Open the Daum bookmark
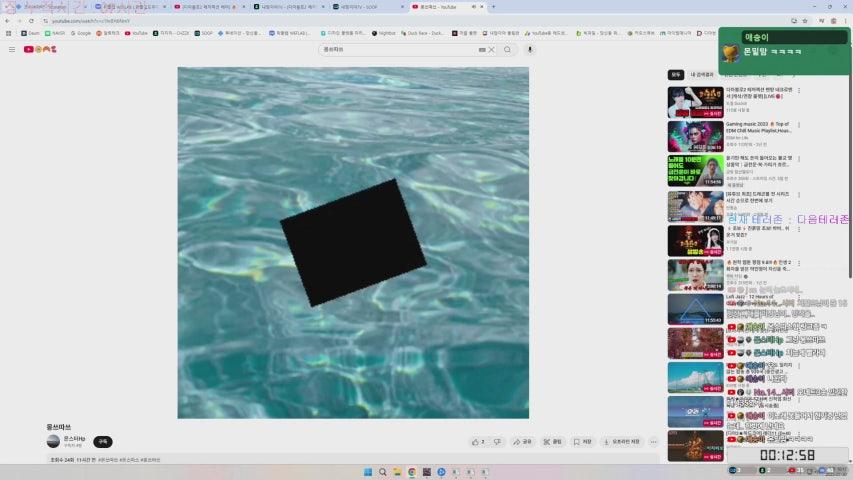Image resolution: width=853 pixels, height=480 pixels. tap(30, 33)
